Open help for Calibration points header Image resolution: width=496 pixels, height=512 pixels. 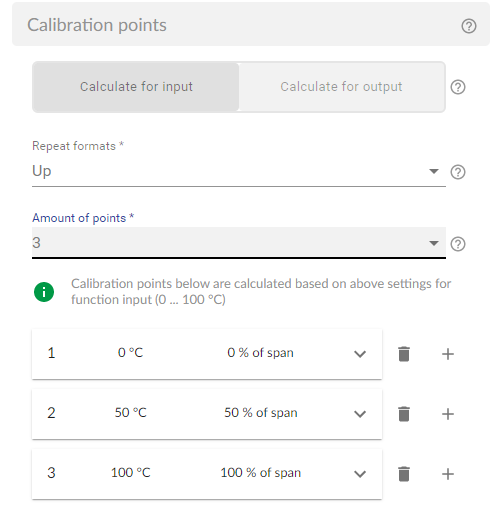tap(469, 26)
